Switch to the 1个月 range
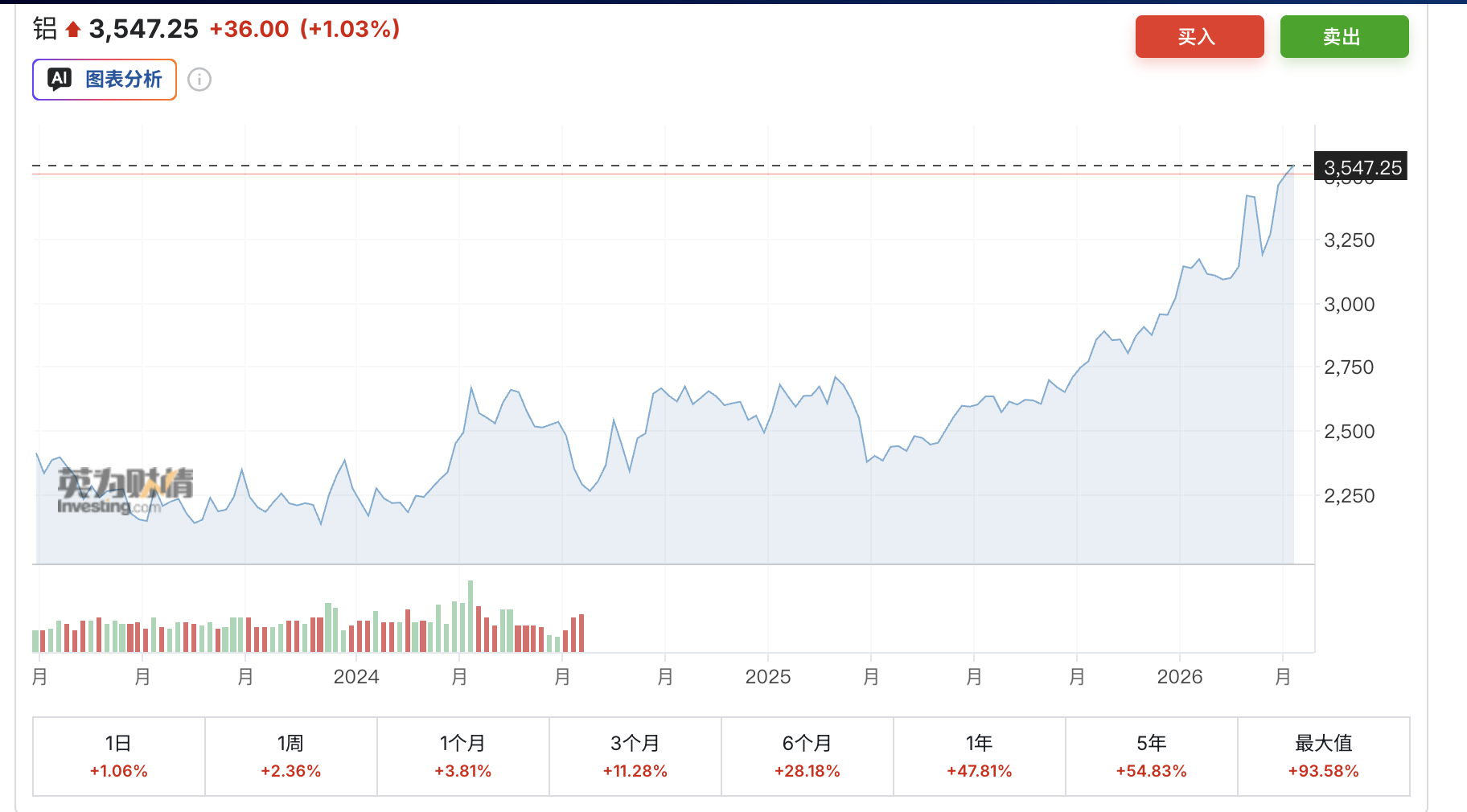 (x=463, y=756)
